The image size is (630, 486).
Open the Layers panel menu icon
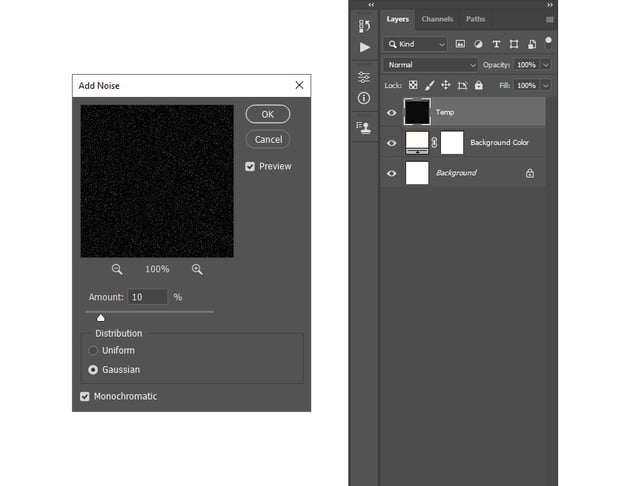pos(550,20)
